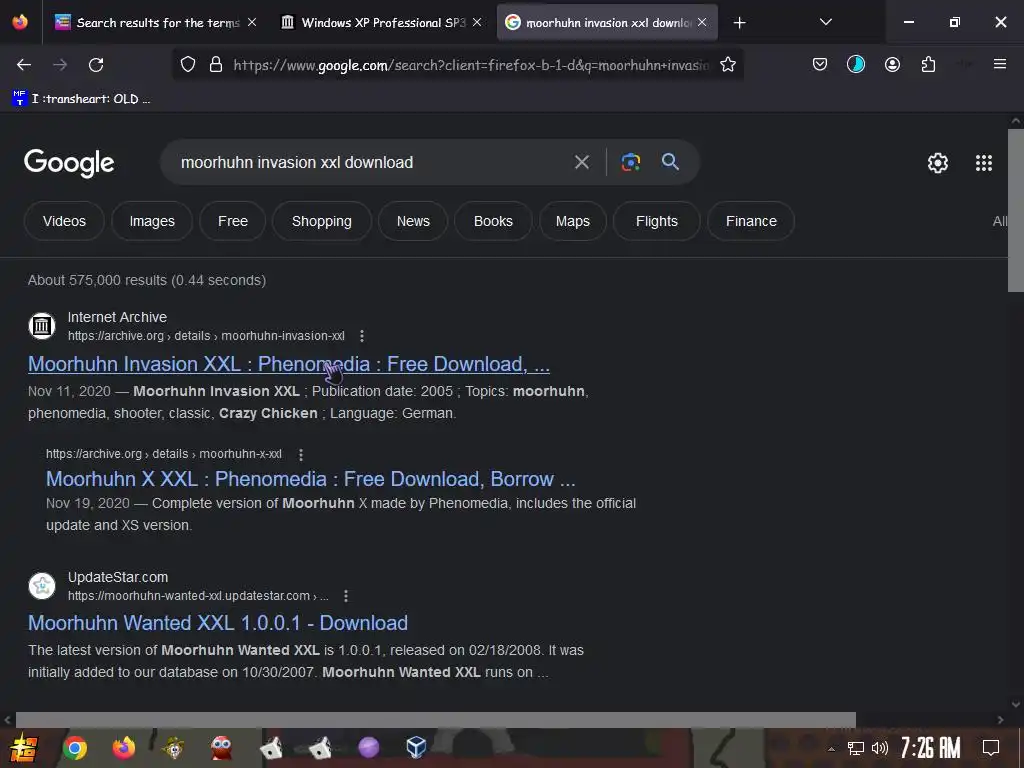Click into the URL address bar

470,65
